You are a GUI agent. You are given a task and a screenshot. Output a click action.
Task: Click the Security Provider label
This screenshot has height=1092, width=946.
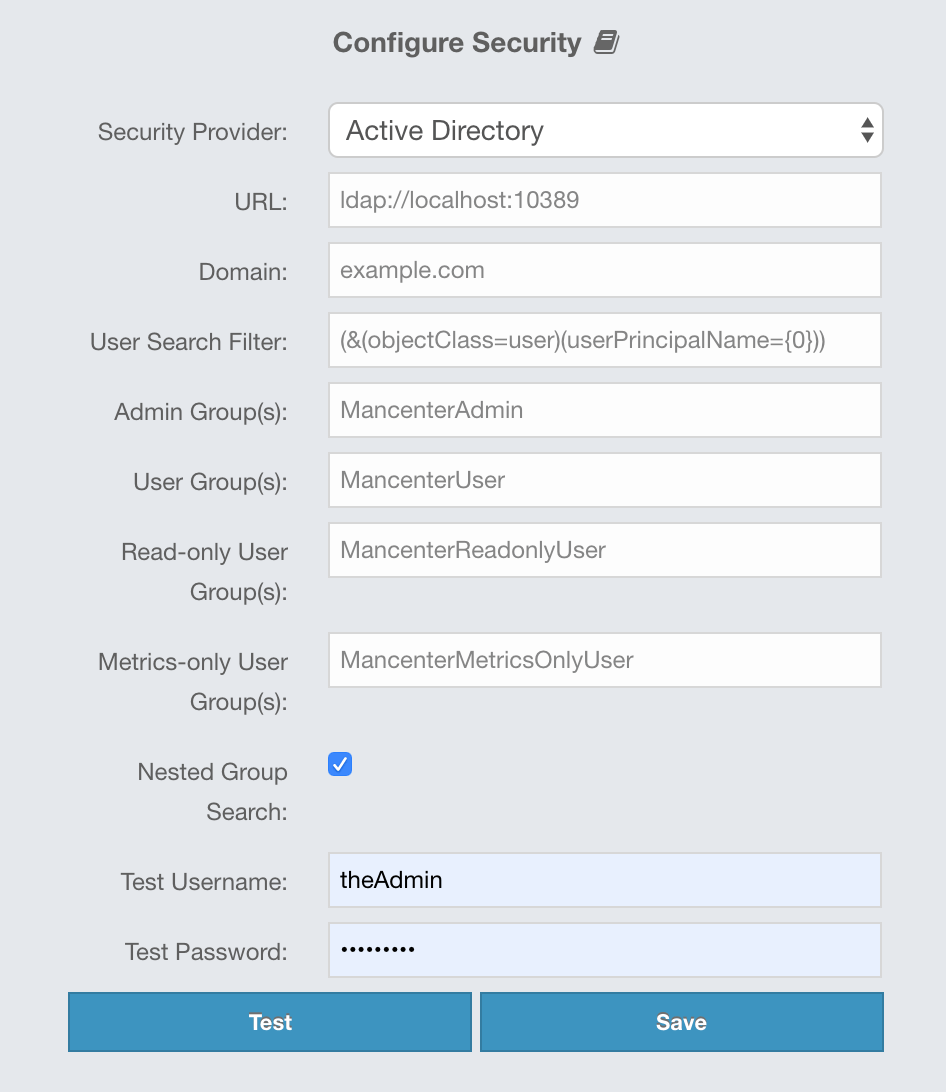point(192,132)
